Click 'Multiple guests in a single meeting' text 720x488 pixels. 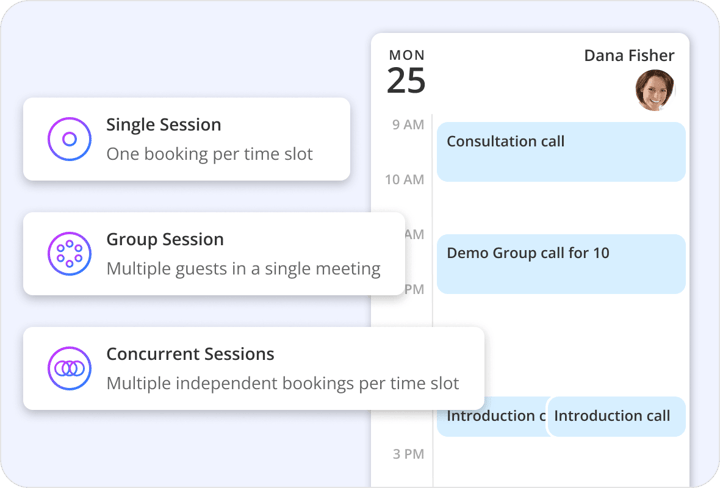243,269
